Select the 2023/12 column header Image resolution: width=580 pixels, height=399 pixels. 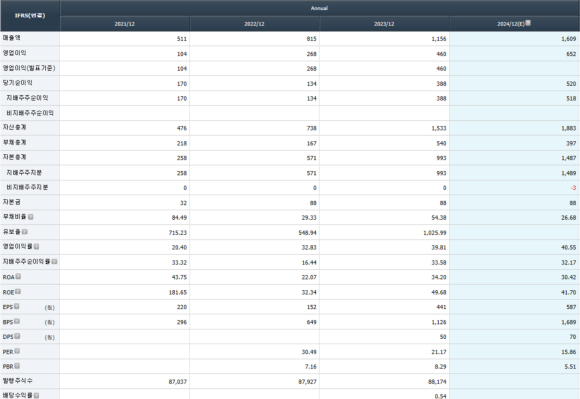384,24
